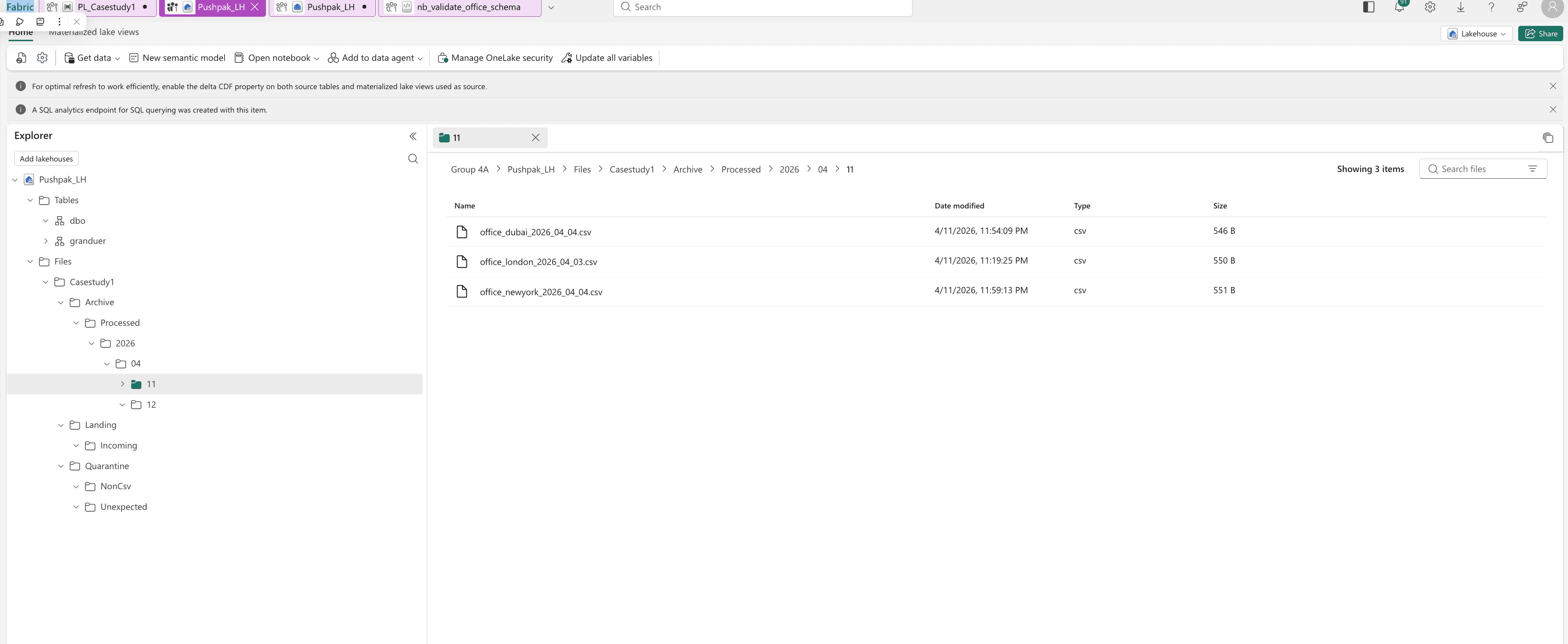Image resolution: width=1568 pixels, height=644 pixels.
Task: Select the NonCsv folder in the tree
Action: 115,486
